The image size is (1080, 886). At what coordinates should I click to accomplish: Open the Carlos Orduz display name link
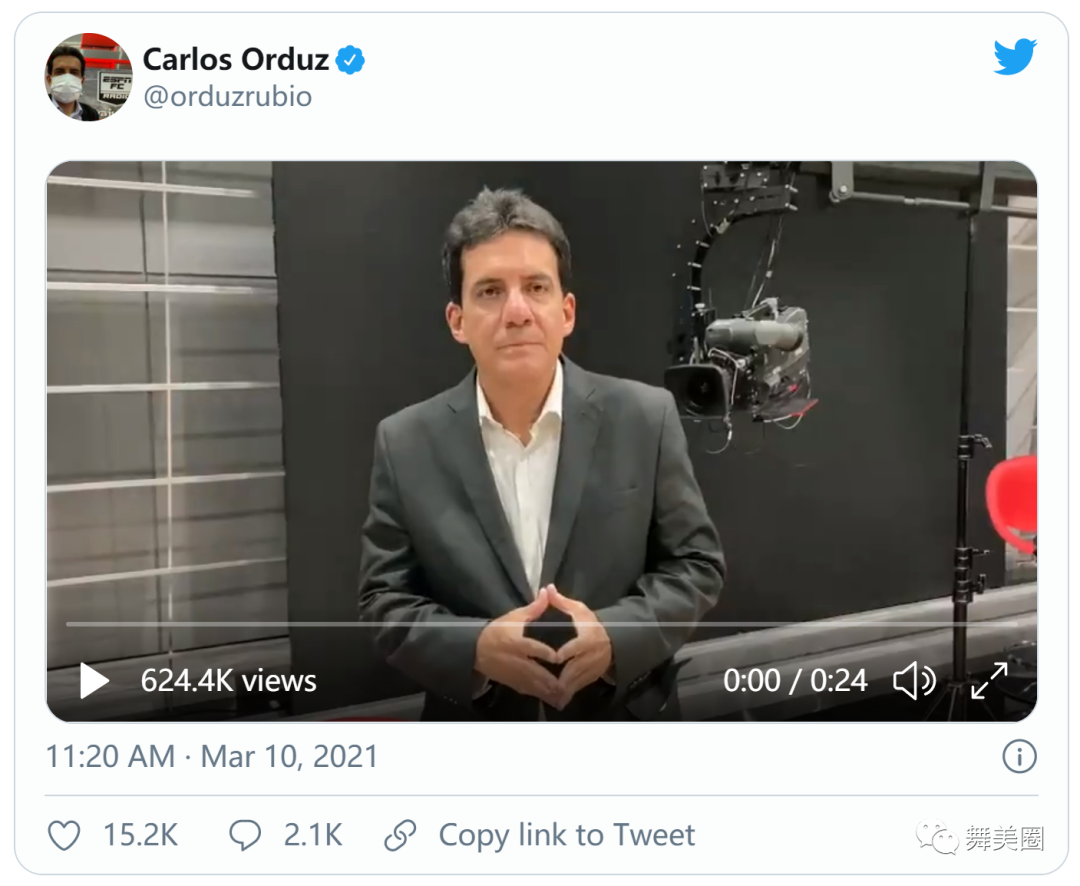[235, 60]
